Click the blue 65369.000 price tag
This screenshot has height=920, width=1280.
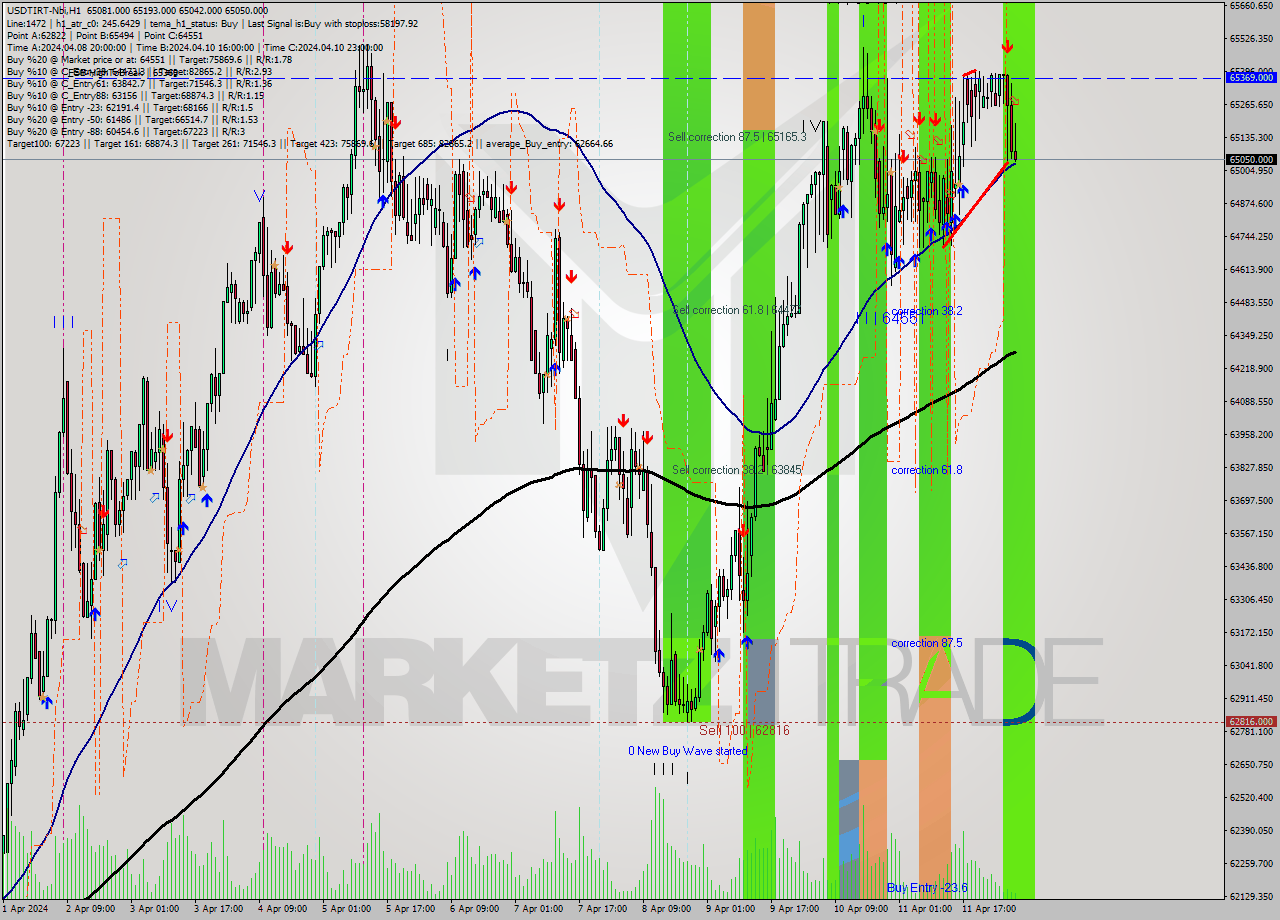click(1251, 77)
